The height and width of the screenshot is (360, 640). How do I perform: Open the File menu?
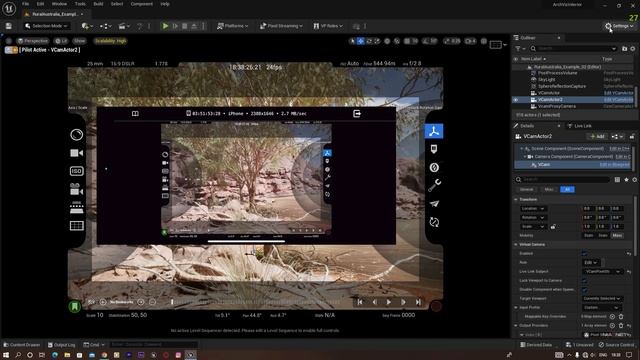coord(26,4)
